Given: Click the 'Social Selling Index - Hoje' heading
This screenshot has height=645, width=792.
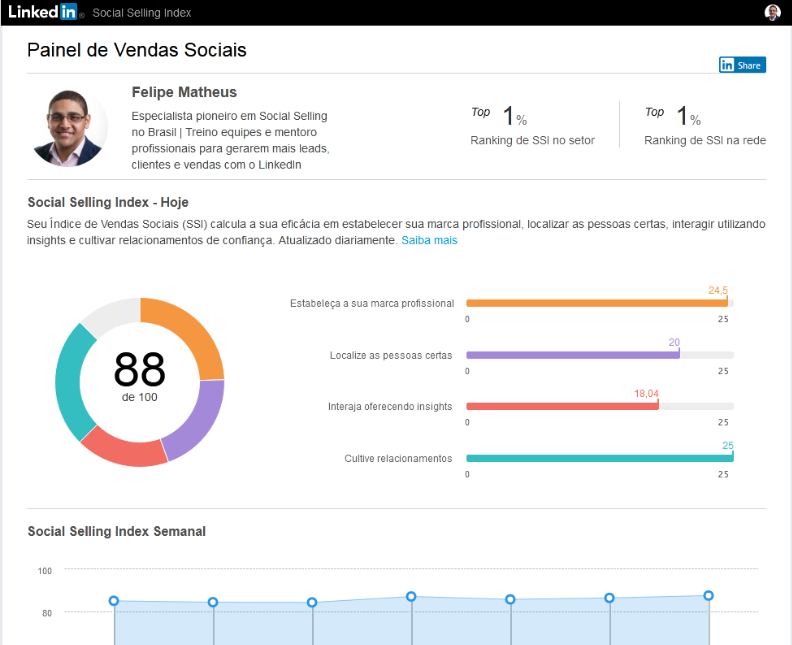Looking at the screenshot, I should click(x=108, y=202).
